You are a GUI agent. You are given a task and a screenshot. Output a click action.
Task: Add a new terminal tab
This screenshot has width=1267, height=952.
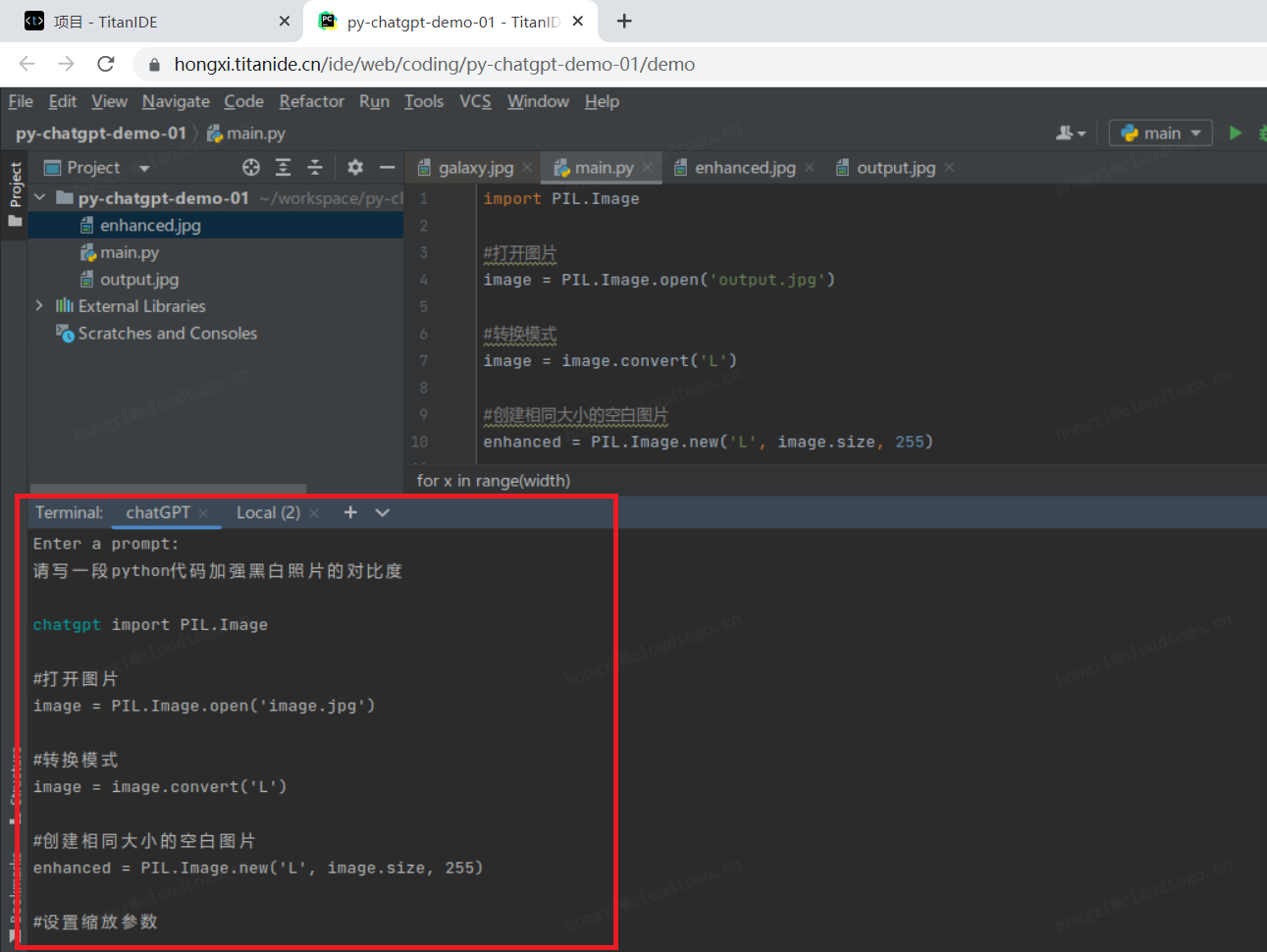[350, 512]
